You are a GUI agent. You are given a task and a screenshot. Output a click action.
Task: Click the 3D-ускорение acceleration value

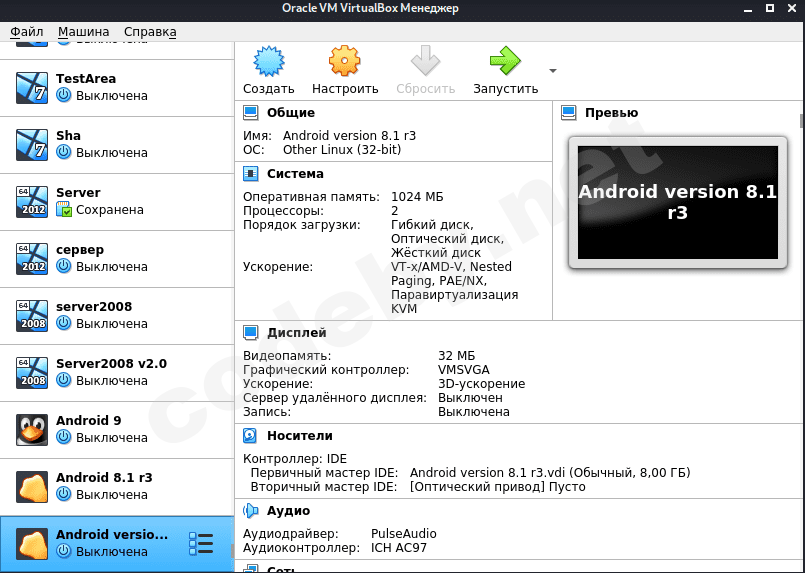[482, 384]
